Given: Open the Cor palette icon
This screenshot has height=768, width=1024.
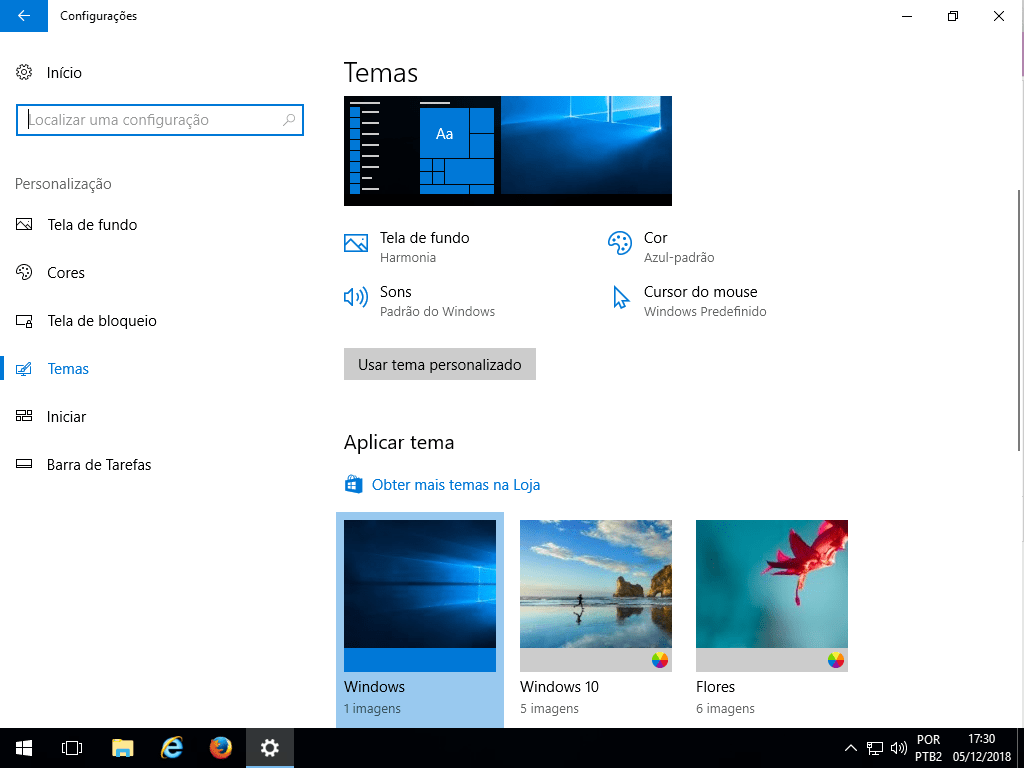Looking at the screenshot, I should tap(620, 243).
